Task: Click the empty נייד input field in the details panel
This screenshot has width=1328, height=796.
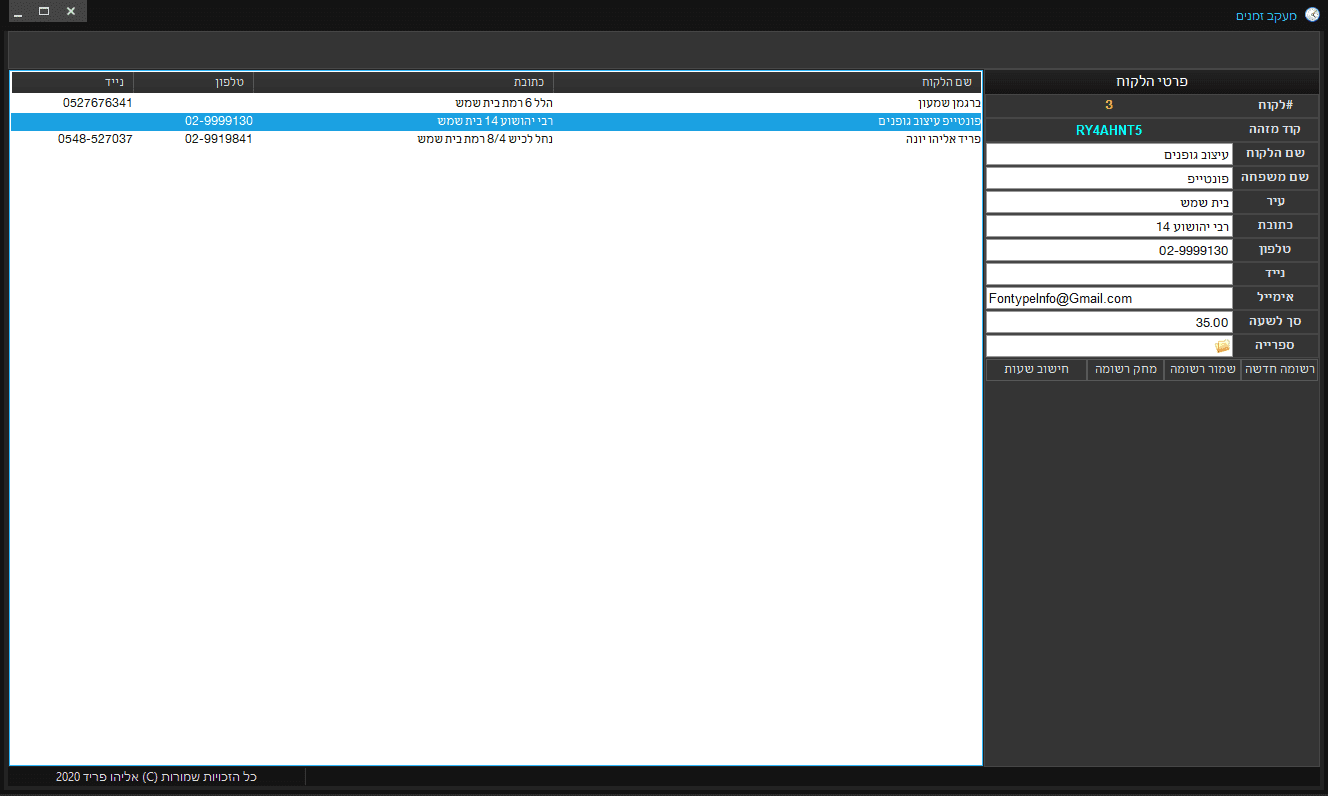Action: point(1109,274)
